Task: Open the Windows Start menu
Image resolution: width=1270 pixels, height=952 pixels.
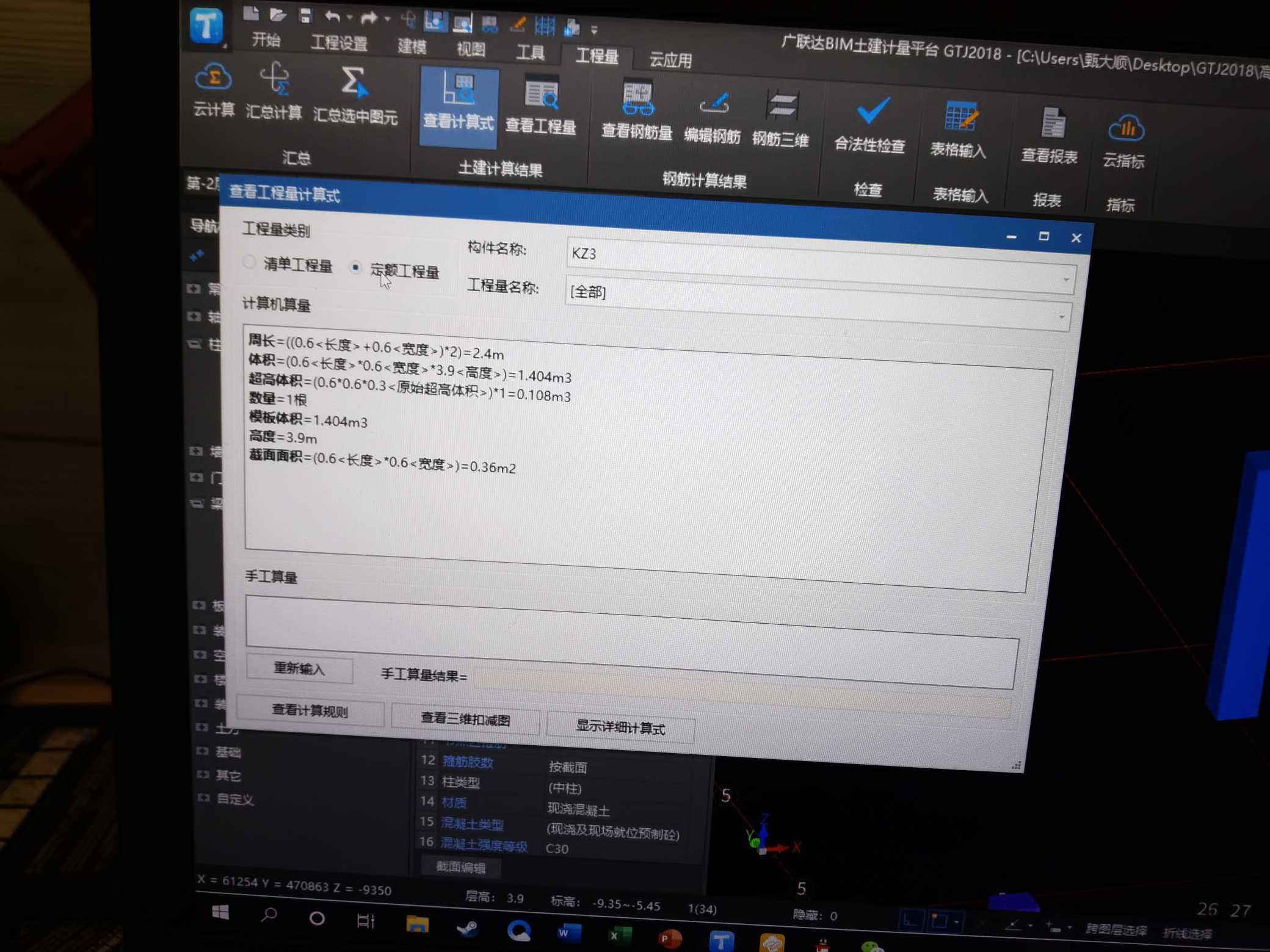Action: click(220, 912)
